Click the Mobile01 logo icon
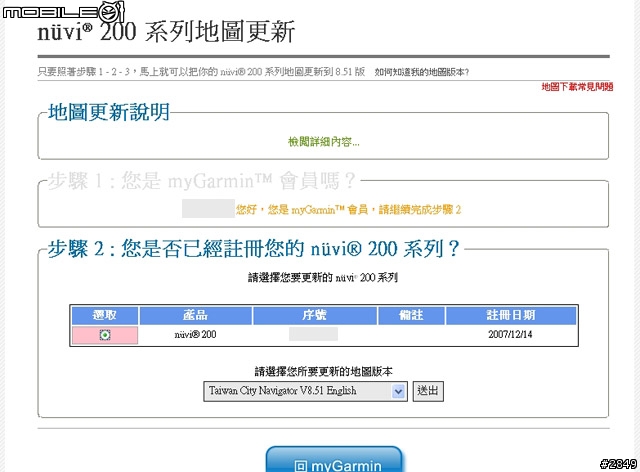Image resolution: width=640 pixels, height=472 pixels. 63,11
